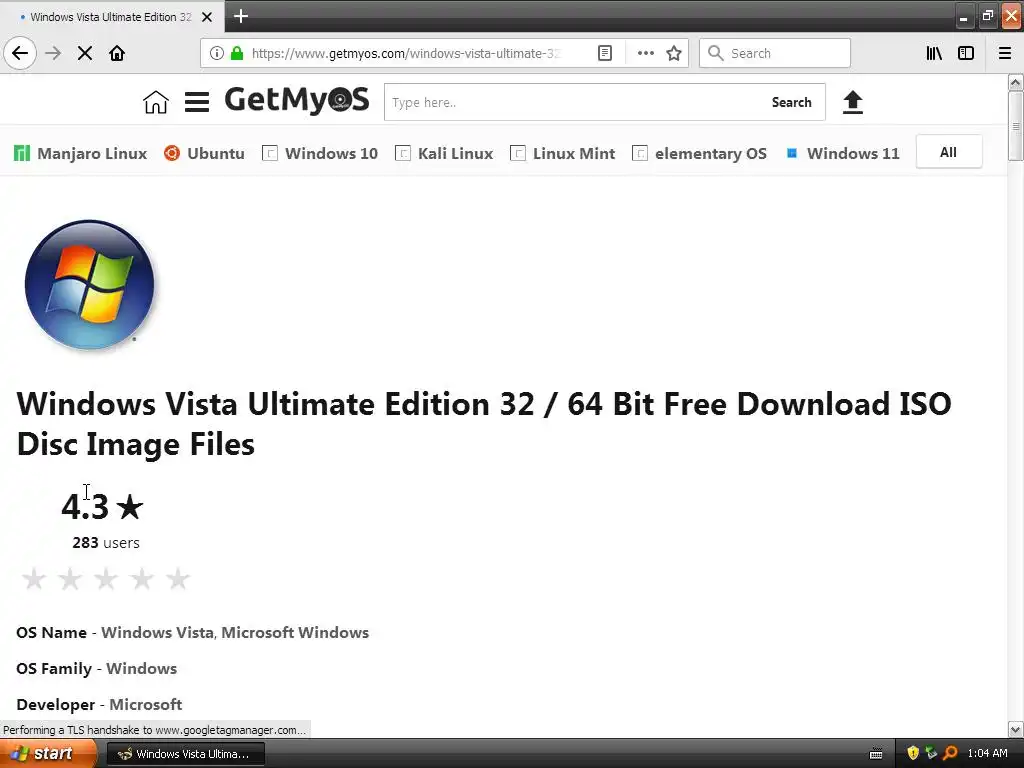Image resolution: width=1024 pixels, height=768 pixels.
Task: Click the vertical scrollbar thumb
Action: (x=1016, y=126)
